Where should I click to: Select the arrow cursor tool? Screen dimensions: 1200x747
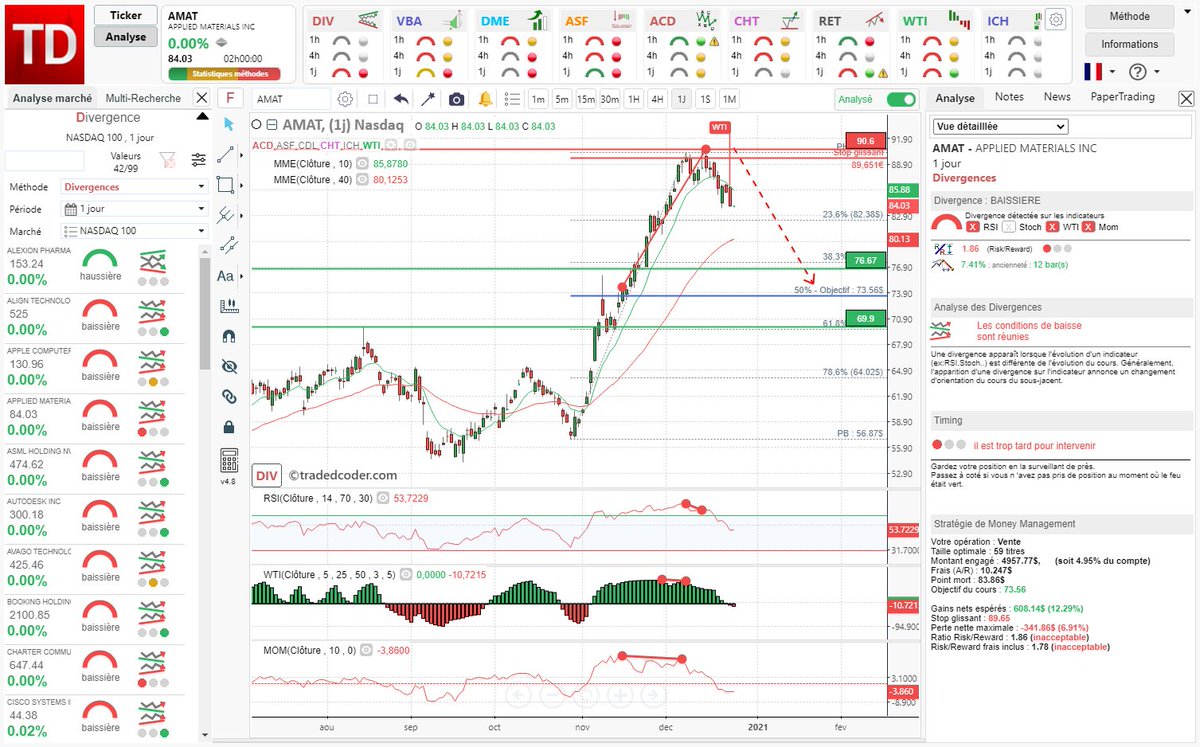[227, 124]
